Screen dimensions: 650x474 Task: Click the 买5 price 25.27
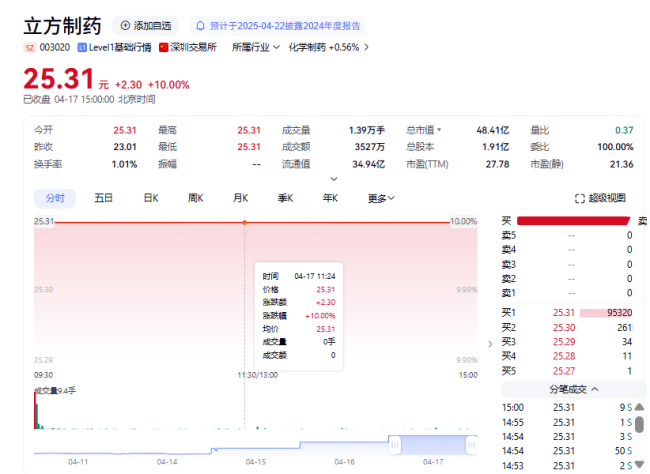point(564,371)
